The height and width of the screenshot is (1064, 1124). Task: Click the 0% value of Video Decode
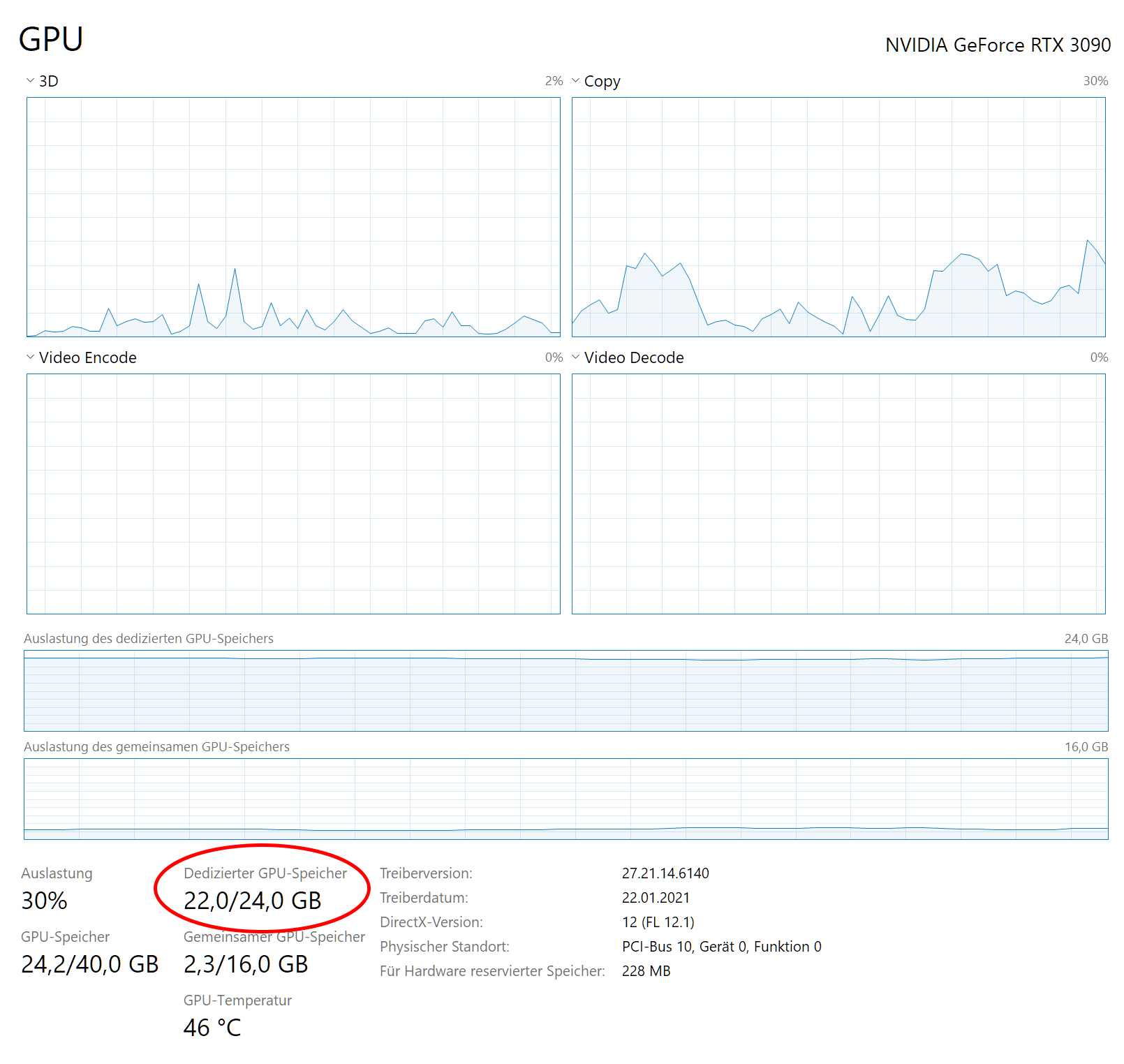coord(1099,357)
